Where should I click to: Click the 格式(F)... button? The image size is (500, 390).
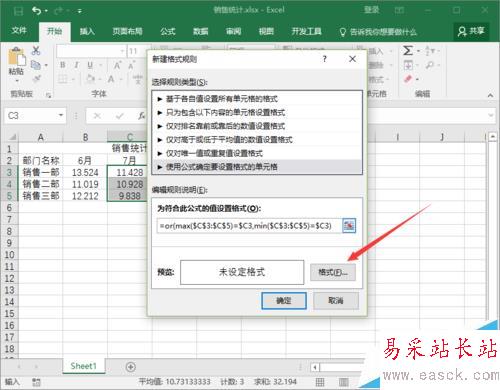tap(333, 272)
